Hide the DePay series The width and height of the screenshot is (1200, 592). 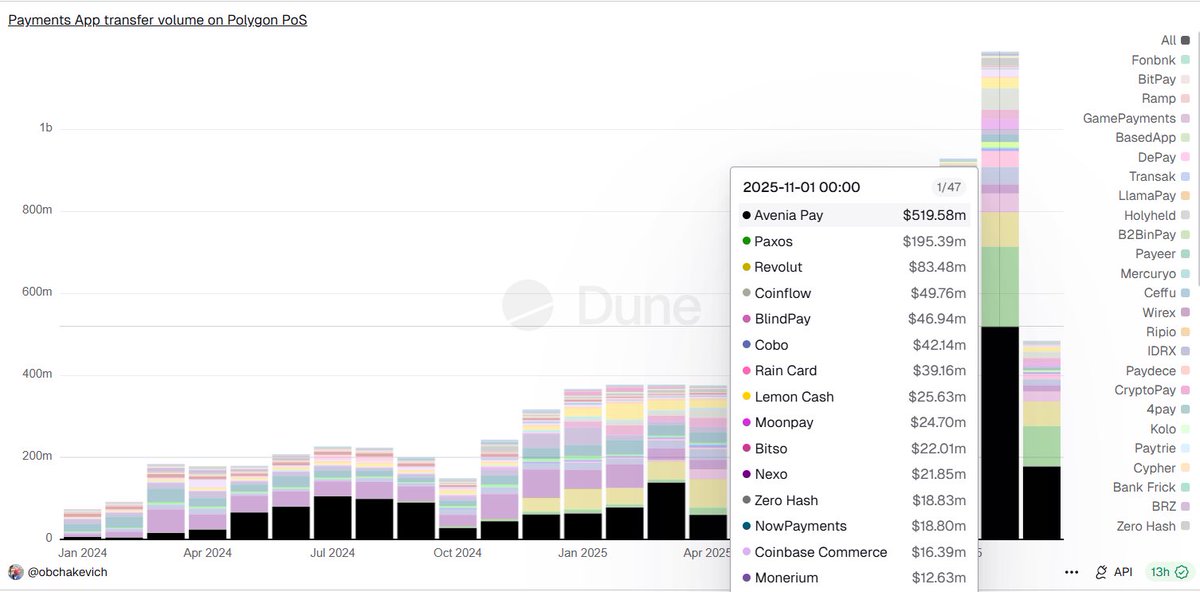(x=1164, y=157)
